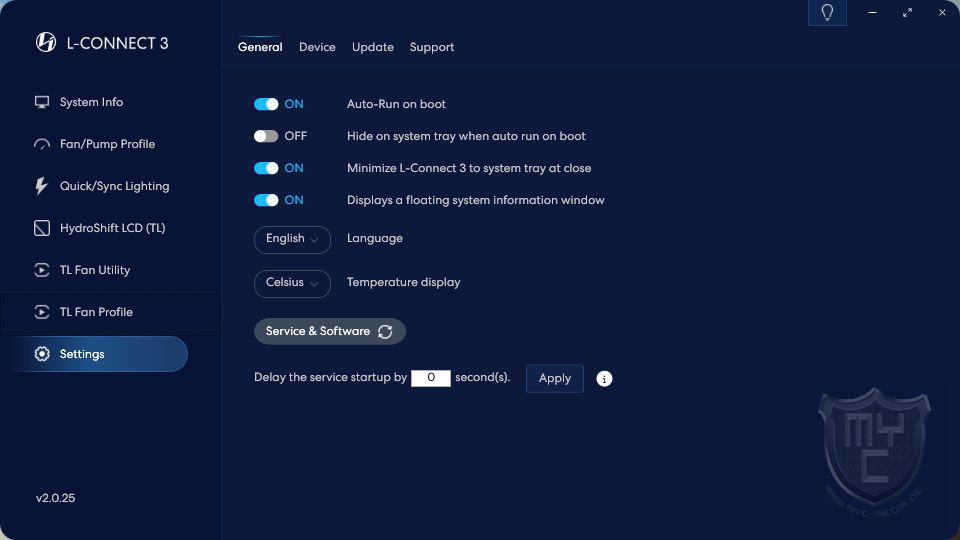Maximize the L-Connect 3 window
Image resolution: width=960 pixels, height=540 pixels.
[x=907, y=12]
